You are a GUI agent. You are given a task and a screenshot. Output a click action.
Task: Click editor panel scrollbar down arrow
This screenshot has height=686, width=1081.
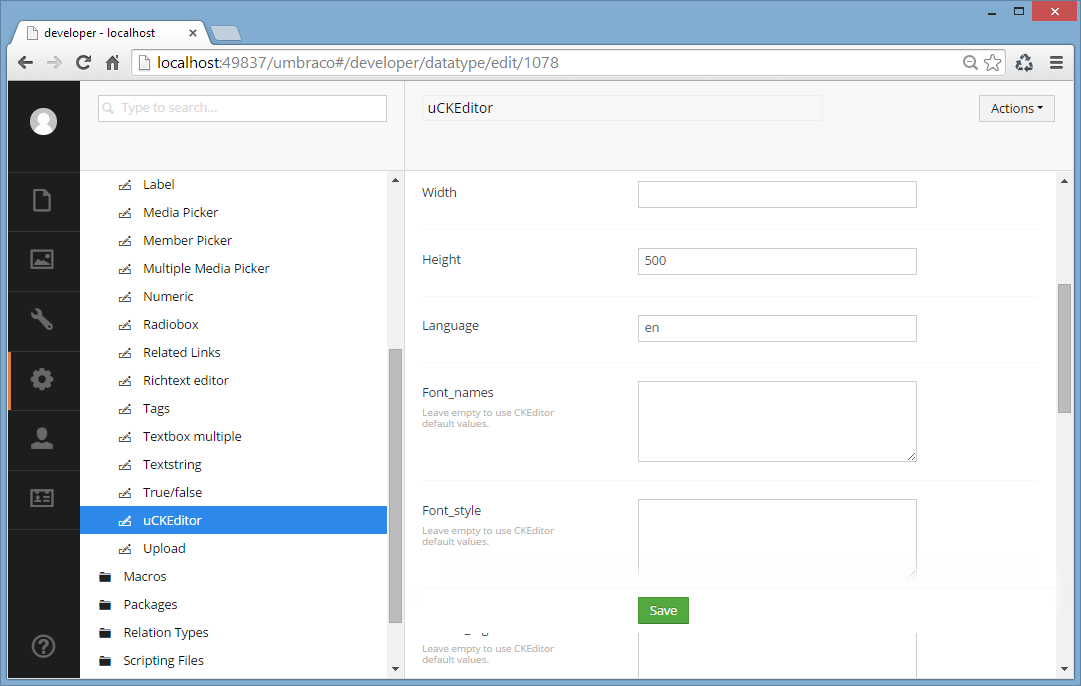coord(1064,669)
